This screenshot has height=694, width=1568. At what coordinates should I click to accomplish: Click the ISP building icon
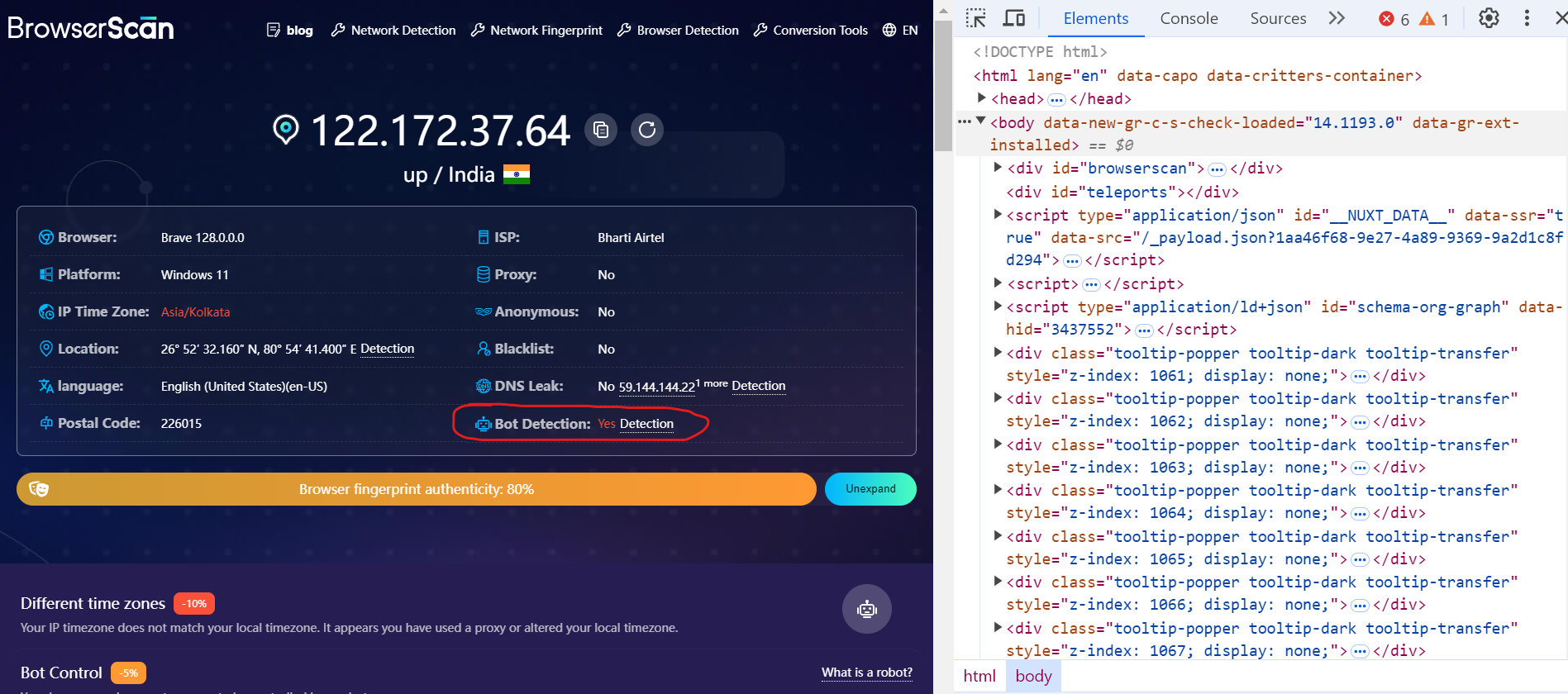(484, 237)
